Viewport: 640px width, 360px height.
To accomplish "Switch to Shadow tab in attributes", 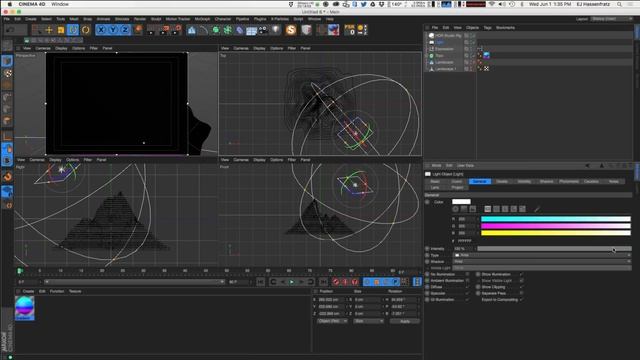I will [x=546, y=181].
